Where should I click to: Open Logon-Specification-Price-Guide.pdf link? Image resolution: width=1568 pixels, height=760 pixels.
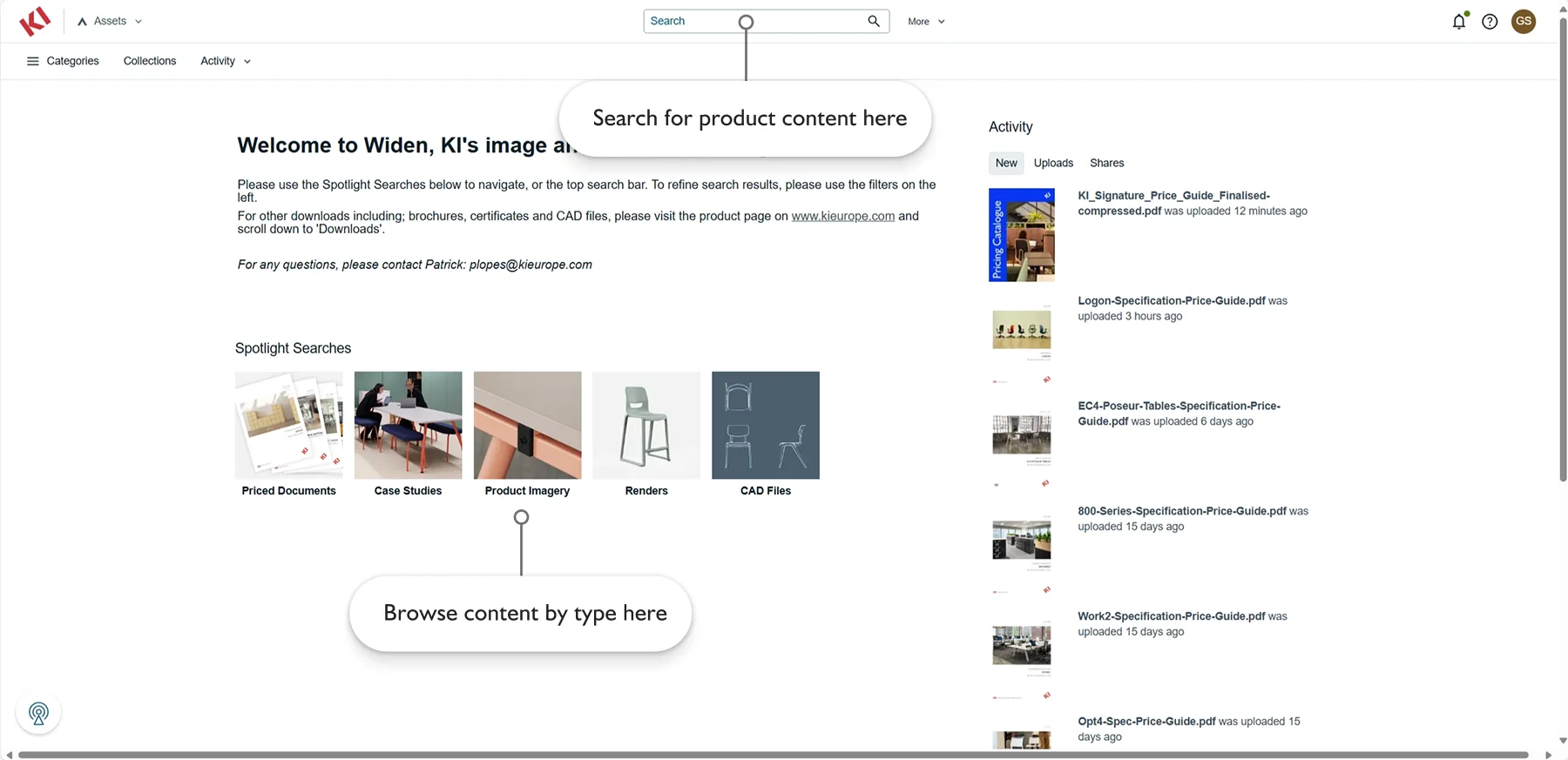(1172, 300)
